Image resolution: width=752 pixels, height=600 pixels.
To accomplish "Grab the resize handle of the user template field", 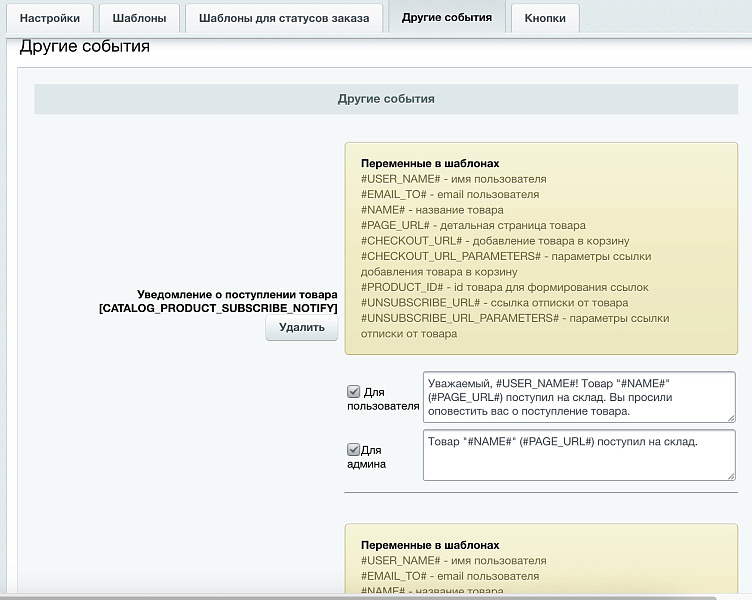I will [730, 417].
